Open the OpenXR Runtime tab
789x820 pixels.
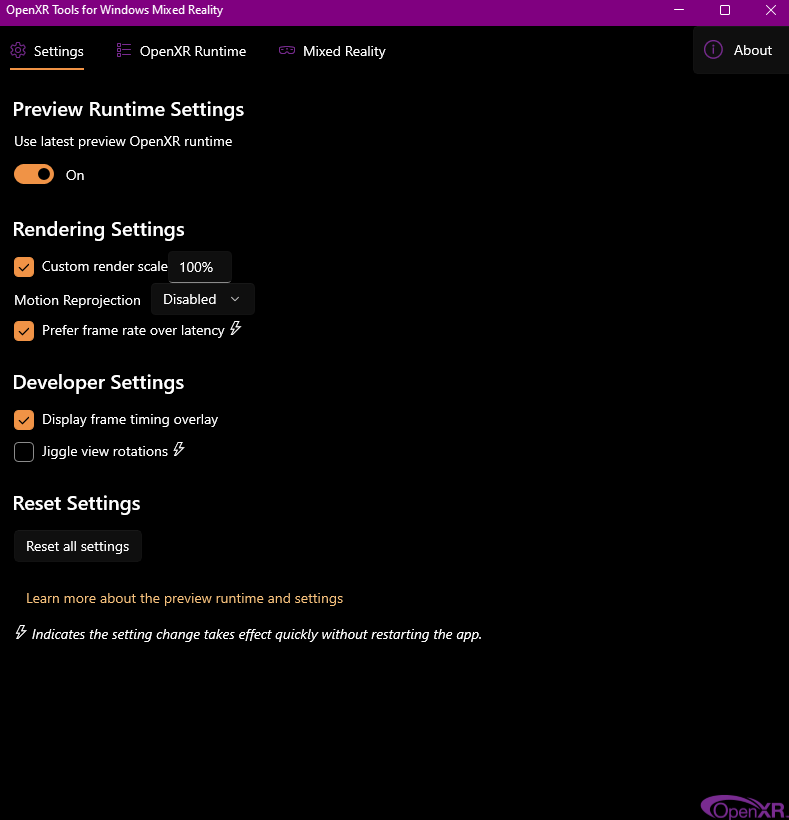[181, 51]
